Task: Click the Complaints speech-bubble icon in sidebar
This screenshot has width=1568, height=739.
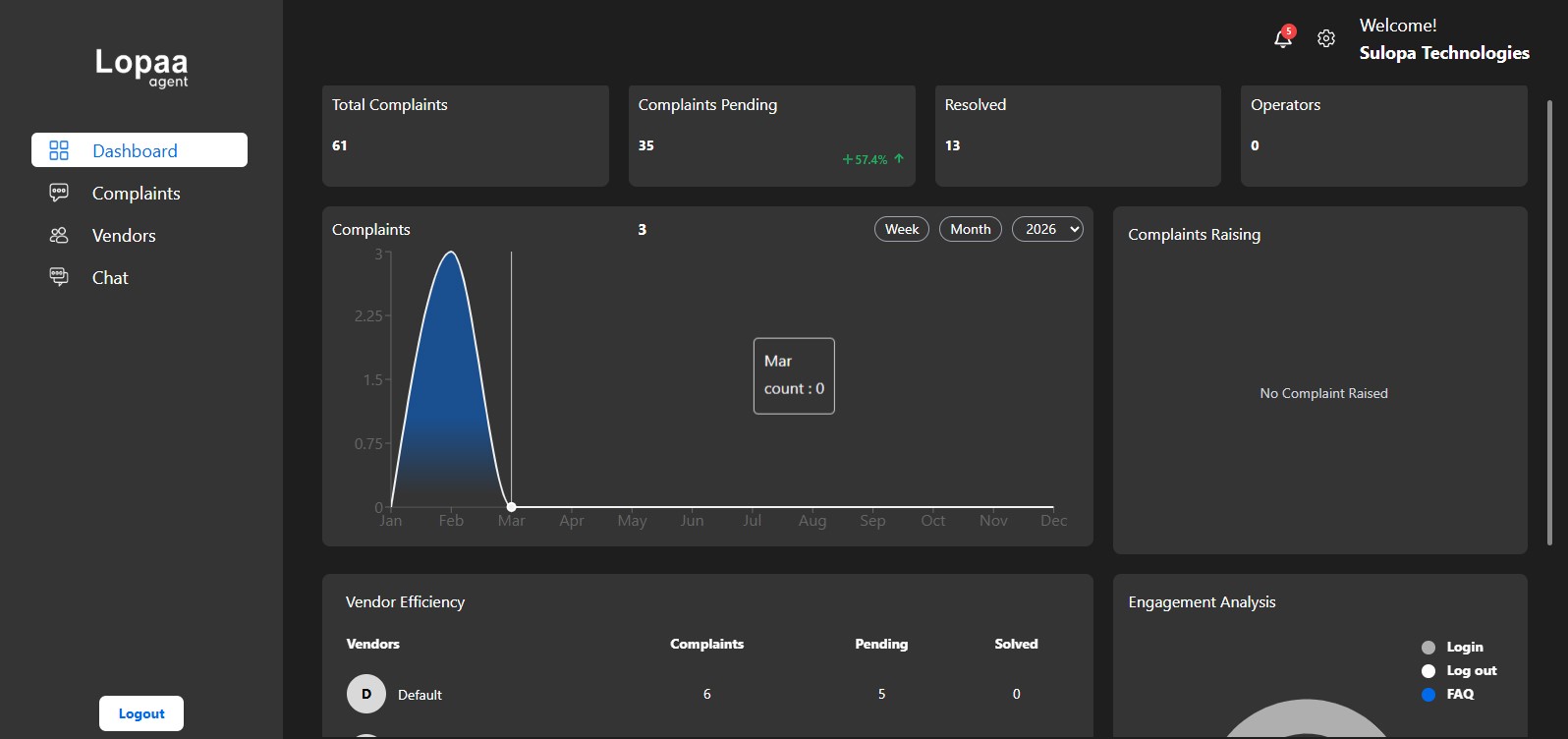Action: [x=59, y=193]
